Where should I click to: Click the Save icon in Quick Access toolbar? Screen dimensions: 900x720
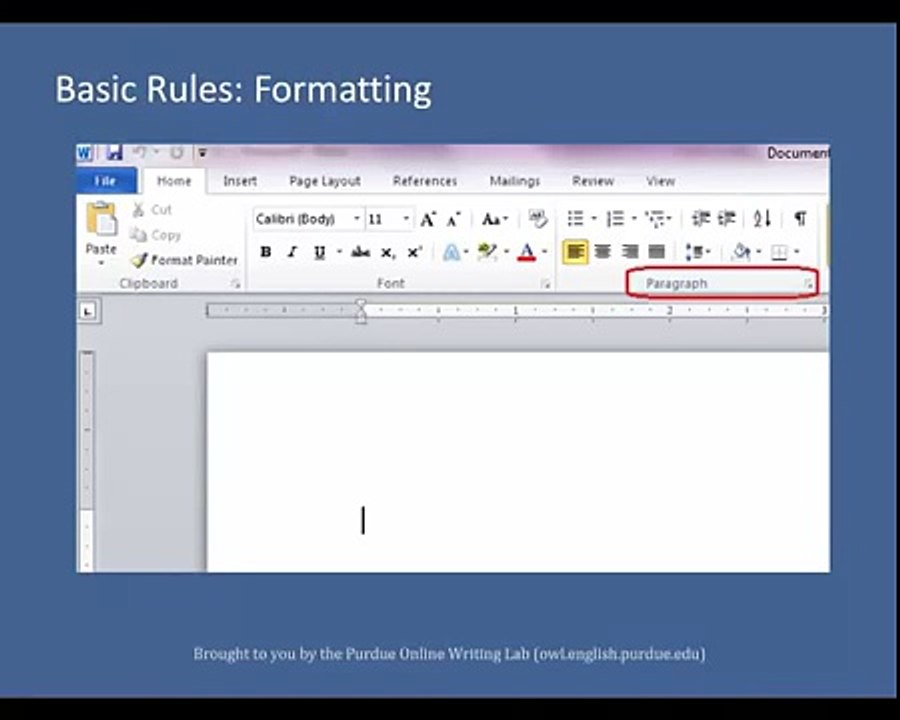point(114,153)
